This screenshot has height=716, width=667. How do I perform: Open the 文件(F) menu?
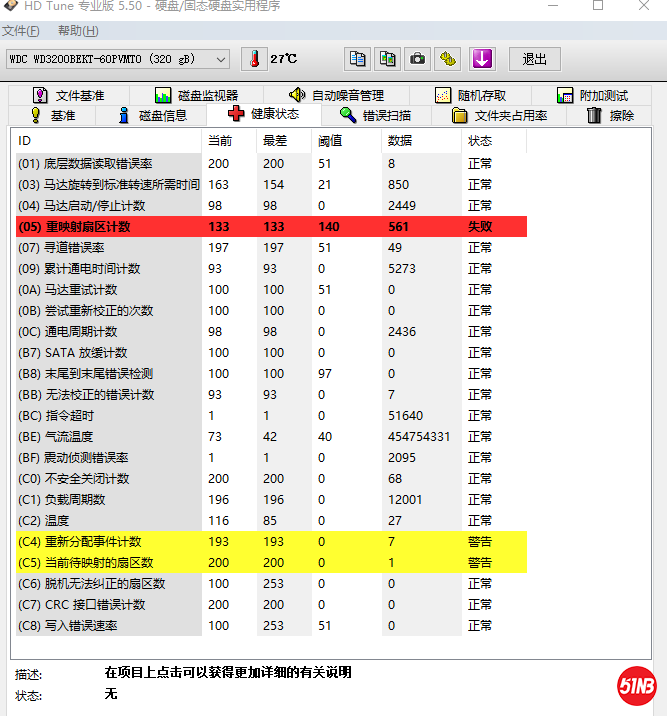[21, 31]
